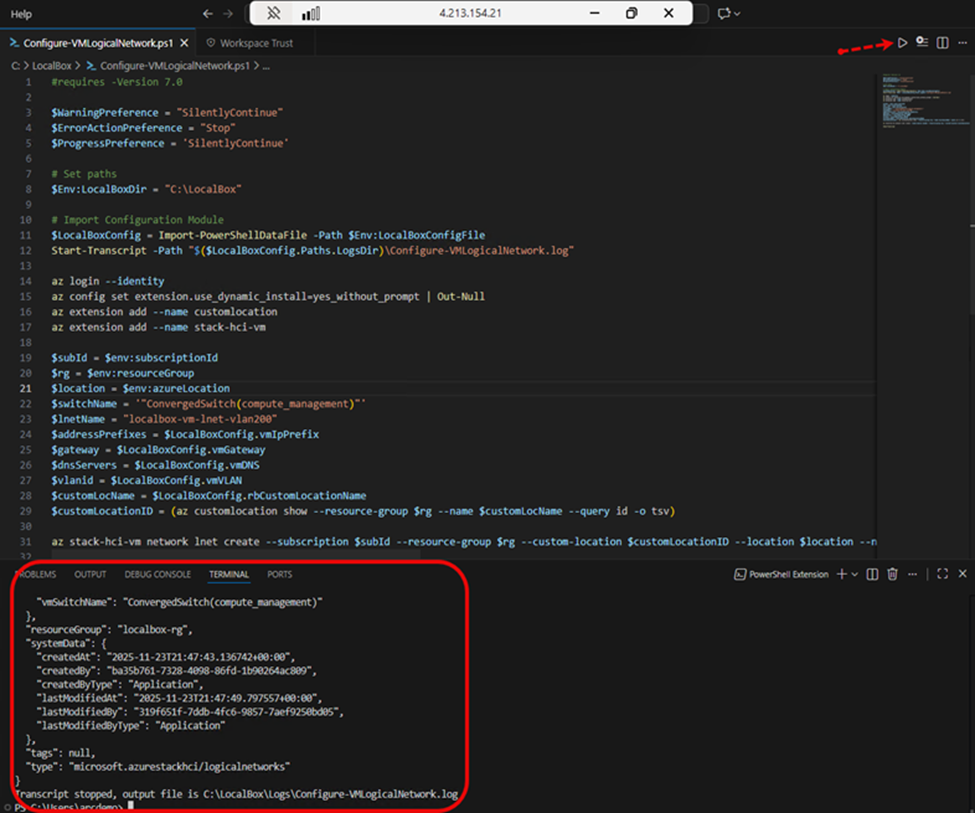This screenshot has height=813, width=975.
Task: Close the remote session connection bar
Action: click(x=668, y=13)
